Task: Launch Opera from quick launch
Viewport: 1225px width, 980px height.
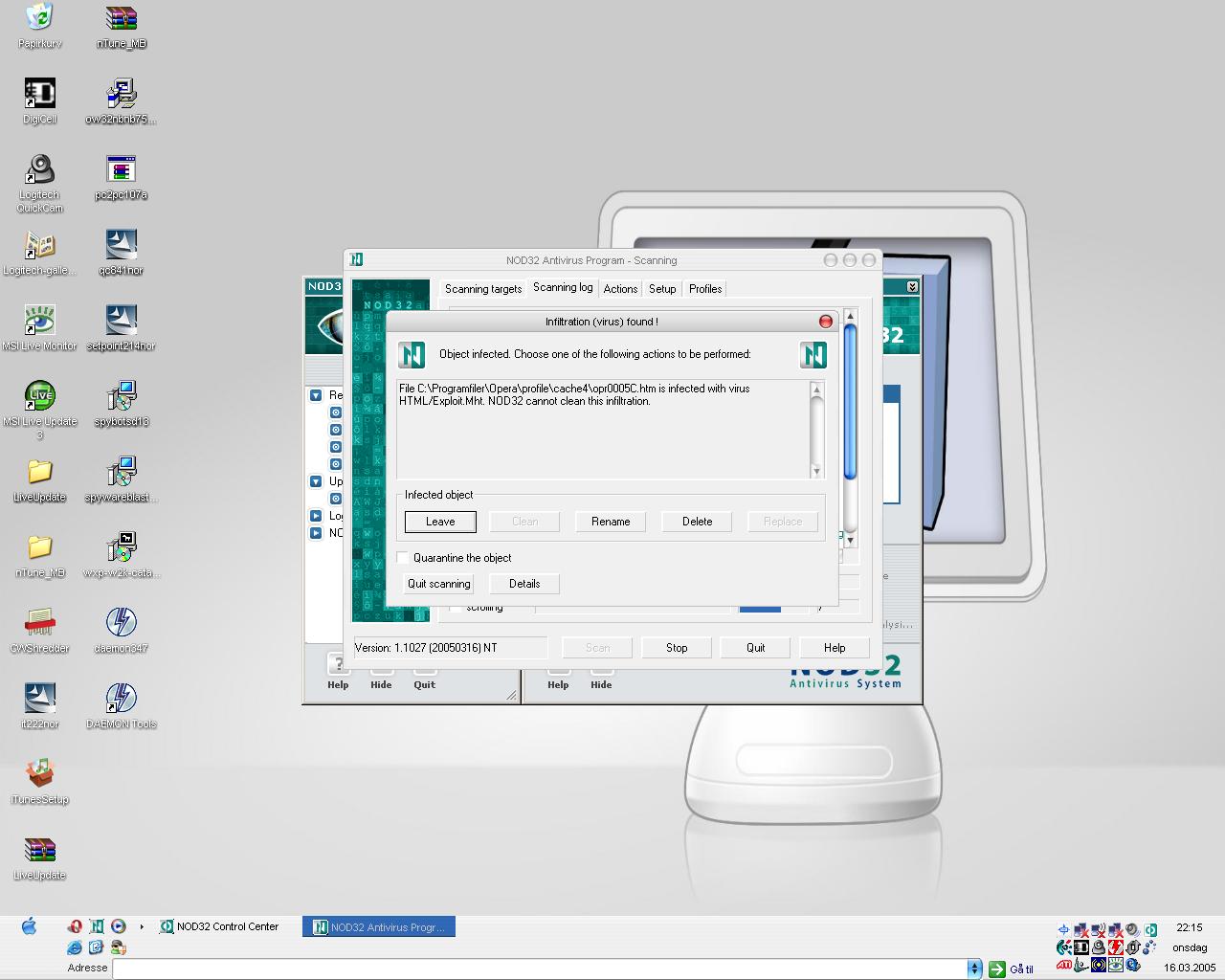Action: point(75,926)
